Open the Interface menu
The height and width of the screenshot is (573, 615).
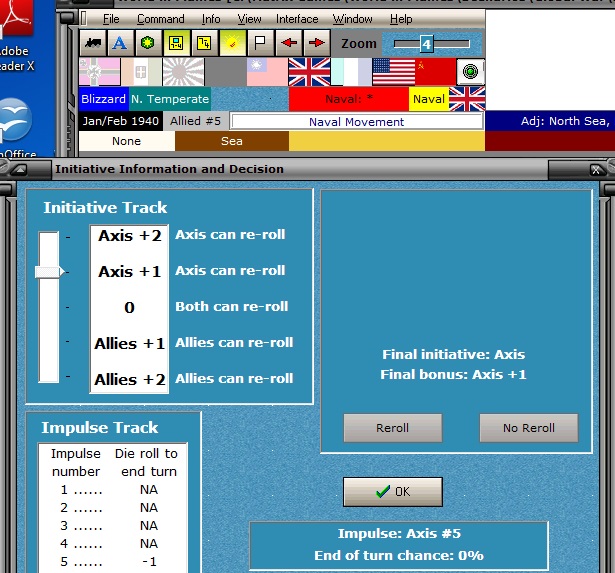[x=297, y=19]
